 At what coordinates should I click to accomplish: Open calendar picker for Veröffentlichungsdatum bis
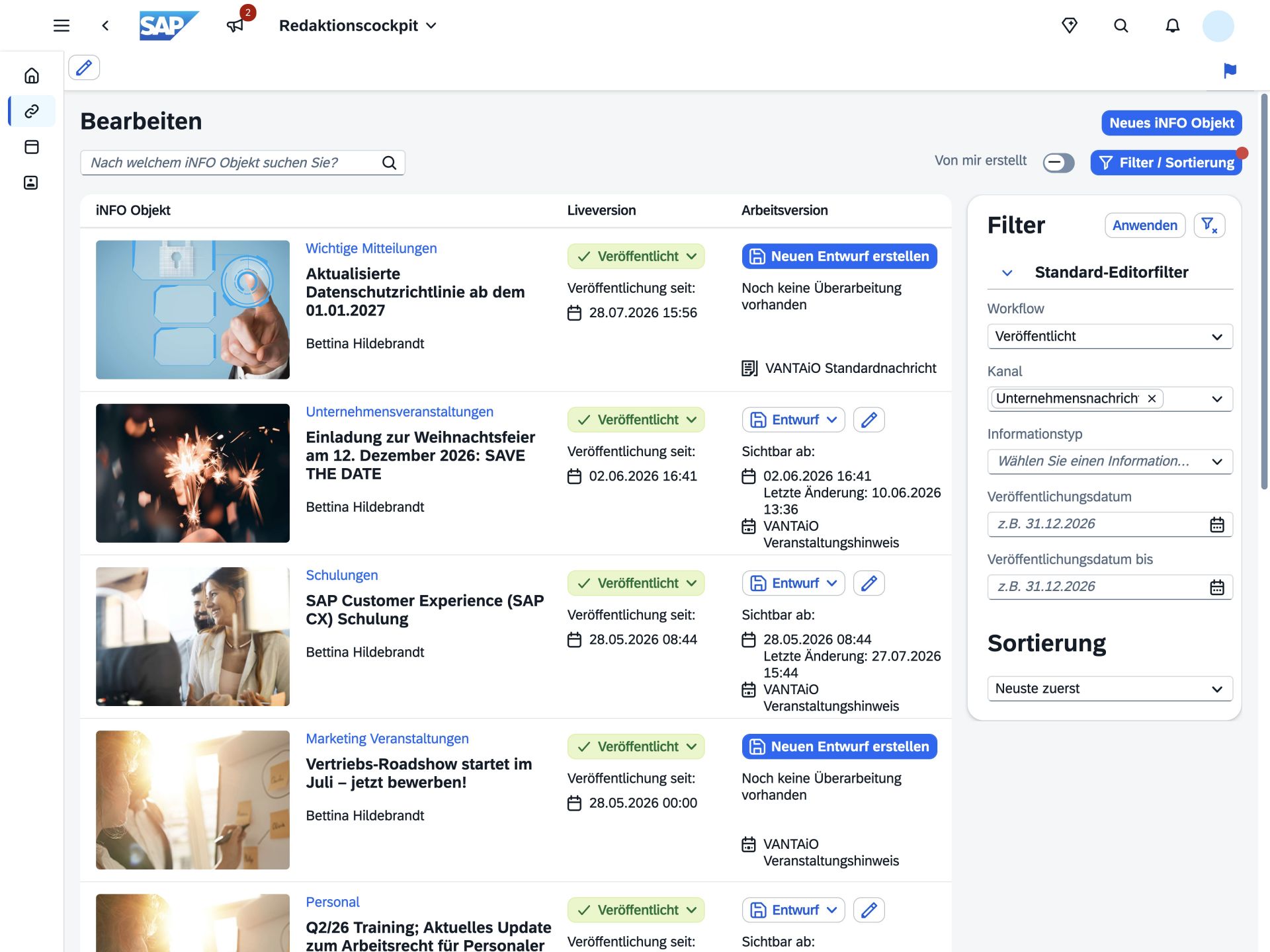[x=1217, y=587]
